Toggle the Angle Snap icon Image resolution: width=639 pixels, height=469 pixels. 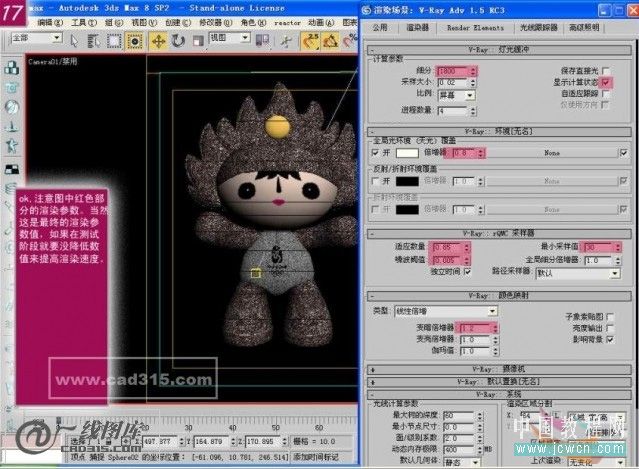[331, 41]
